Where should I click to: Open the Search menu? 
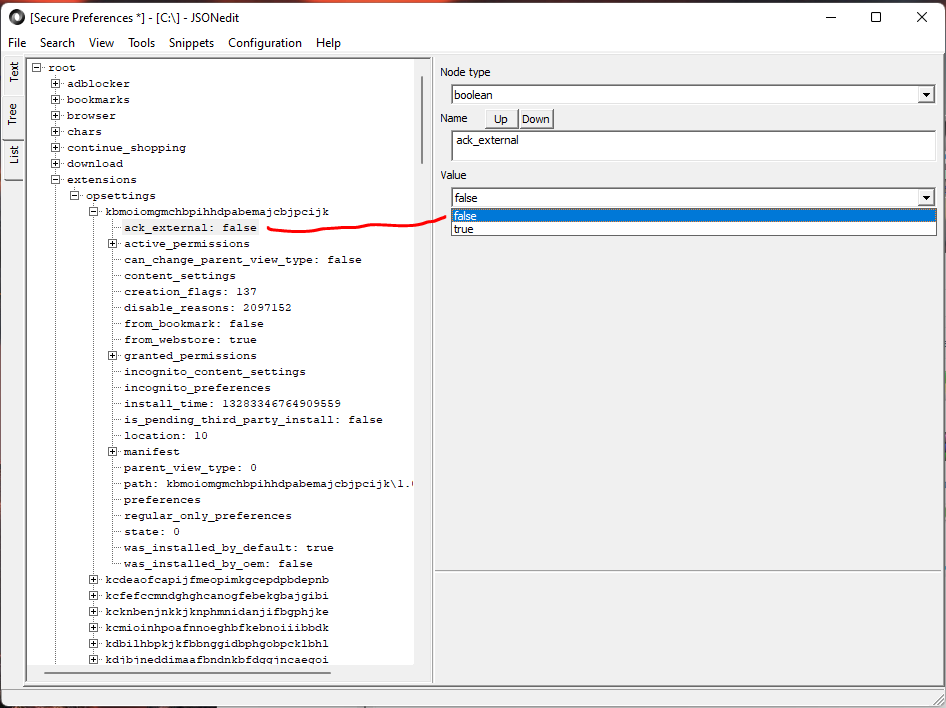(x=57, y=43)
